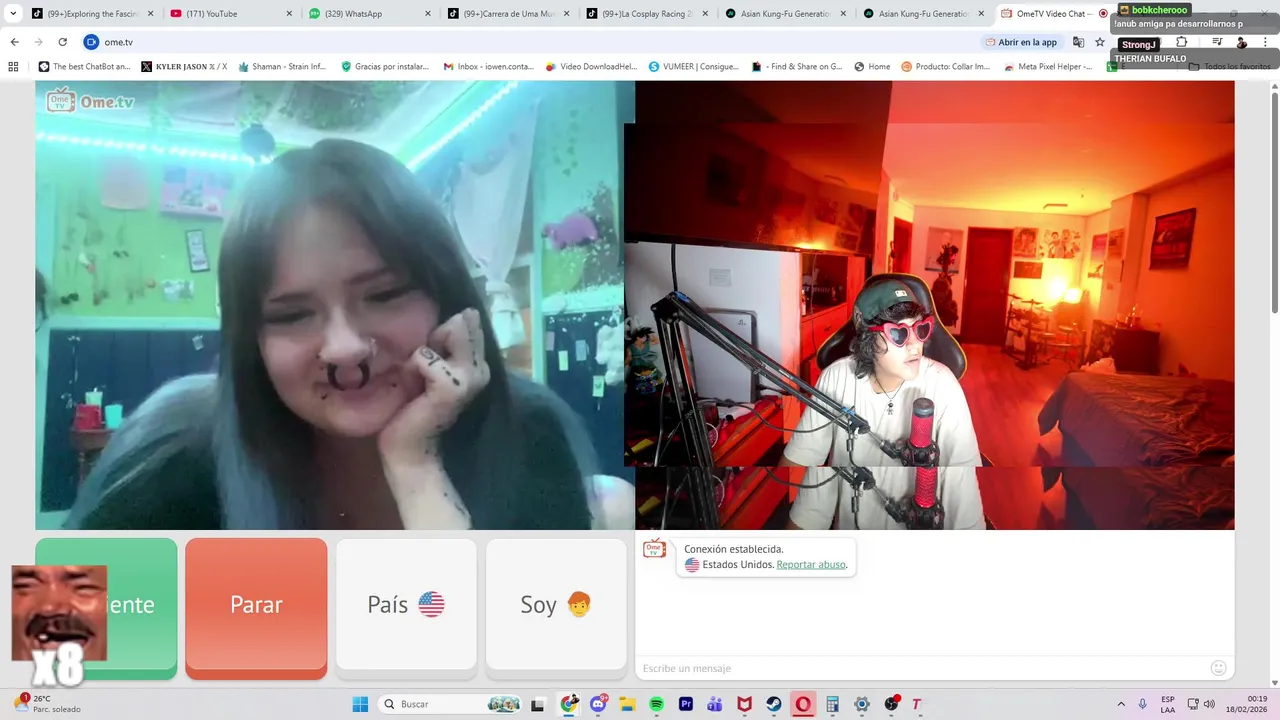
Task: Switch to the Exploring the Fascin TikTok tab
Action: pyautogui.click(x=92, y=14)
